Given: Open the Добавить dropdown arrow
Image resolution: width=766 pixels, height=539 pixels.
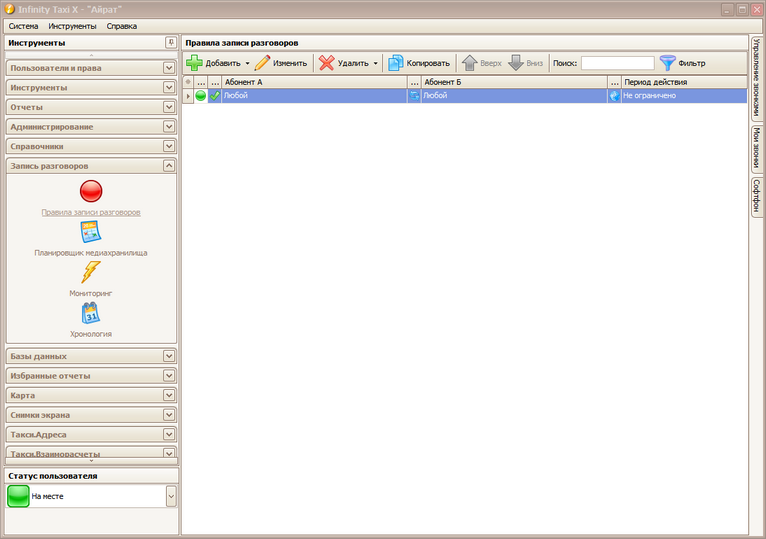Looking at the screenshot, I should pos(247,64).
